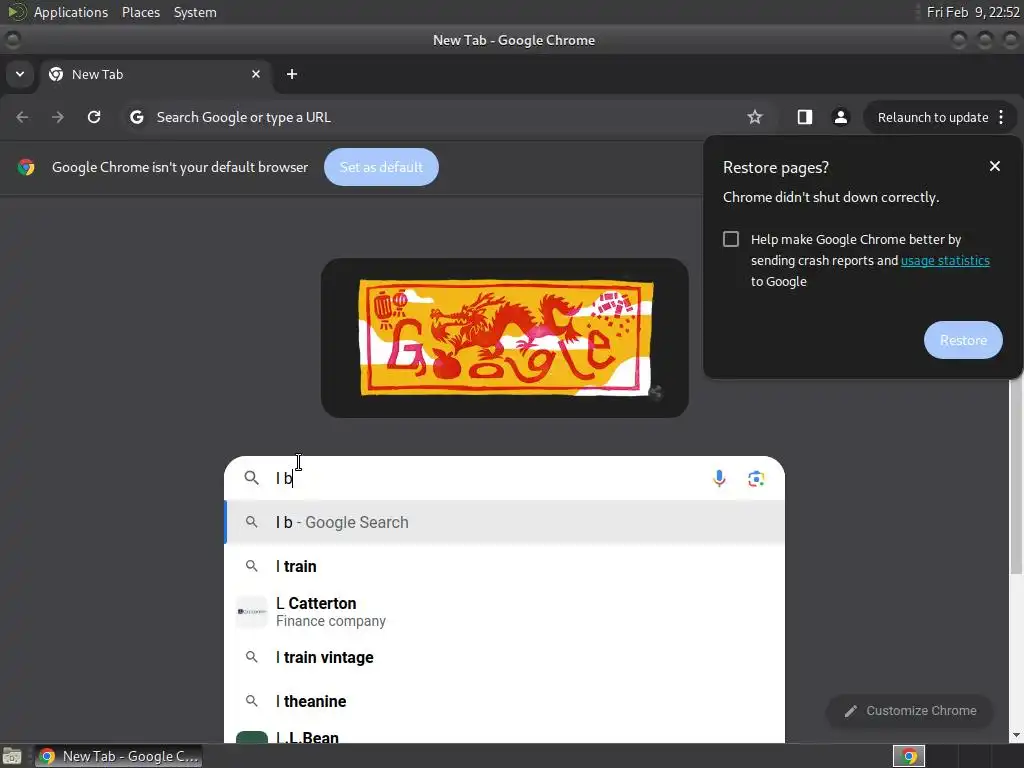Click the scrollbar down arrow

1016,735
